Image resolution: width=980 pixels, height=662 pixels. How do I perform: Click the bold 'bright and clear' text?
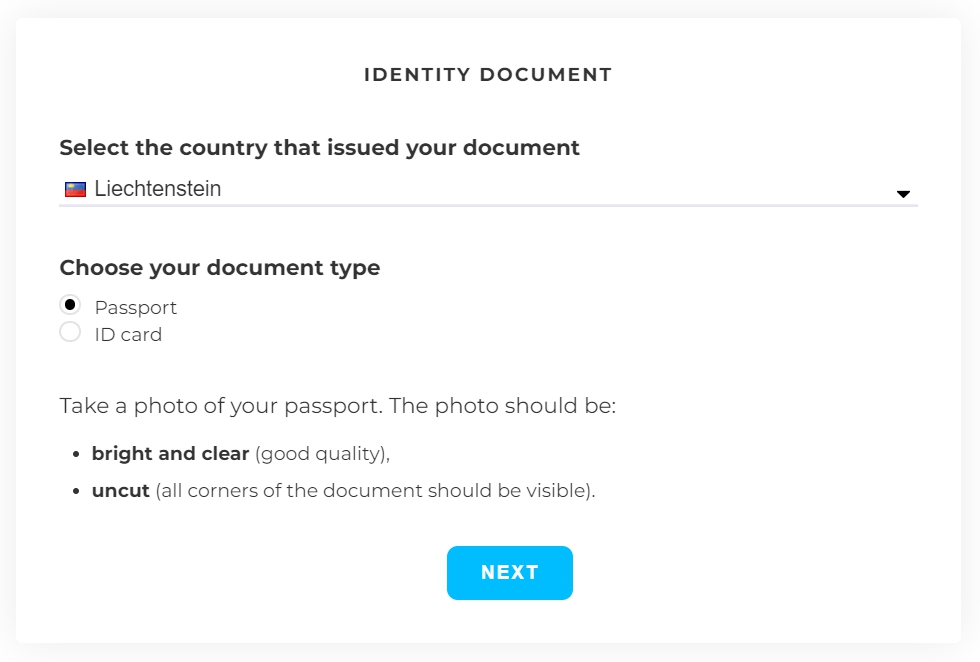(170, 454)
